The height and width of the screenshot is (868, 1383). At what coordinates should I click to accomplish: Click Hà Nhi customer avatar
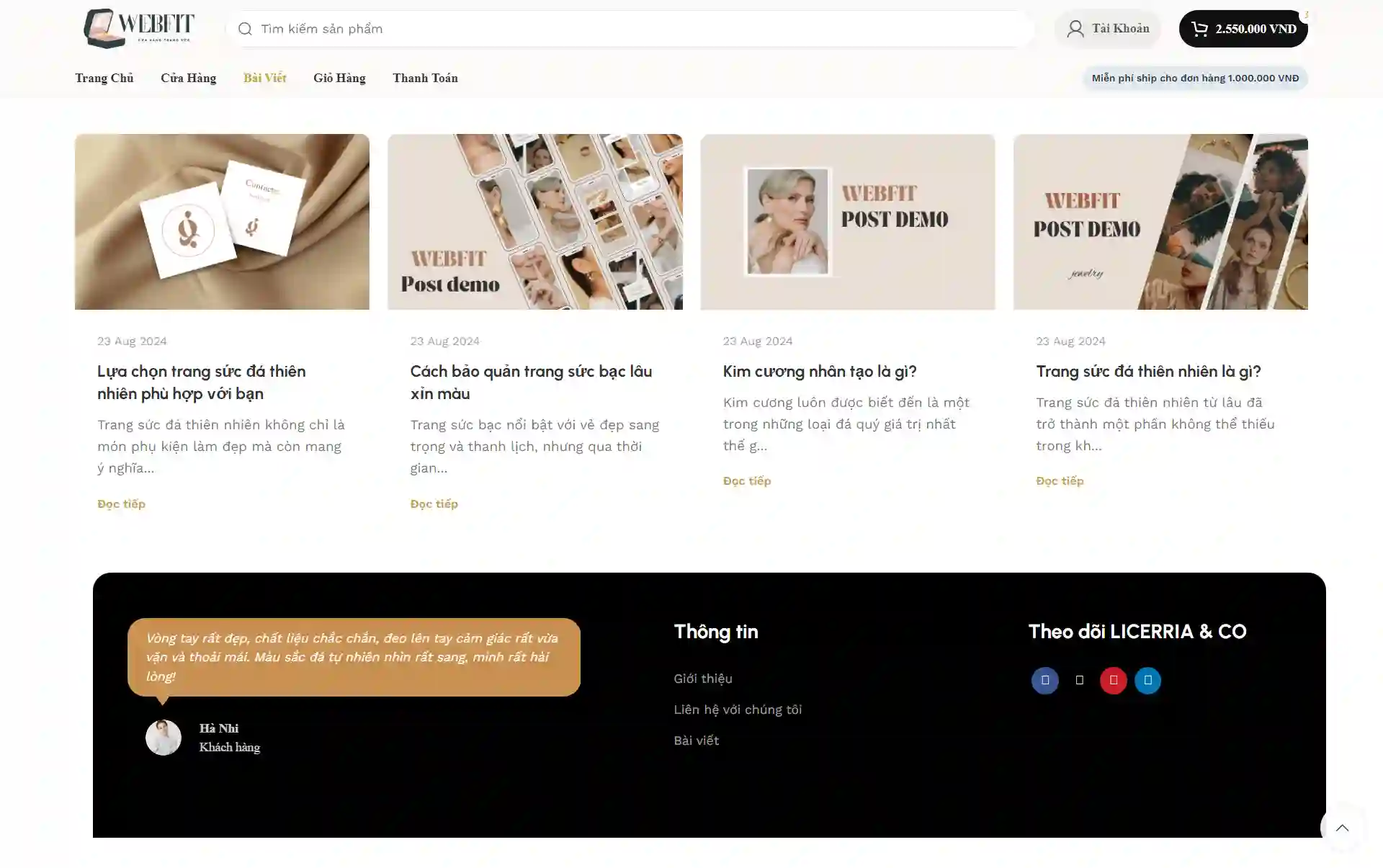click(164, 738)
